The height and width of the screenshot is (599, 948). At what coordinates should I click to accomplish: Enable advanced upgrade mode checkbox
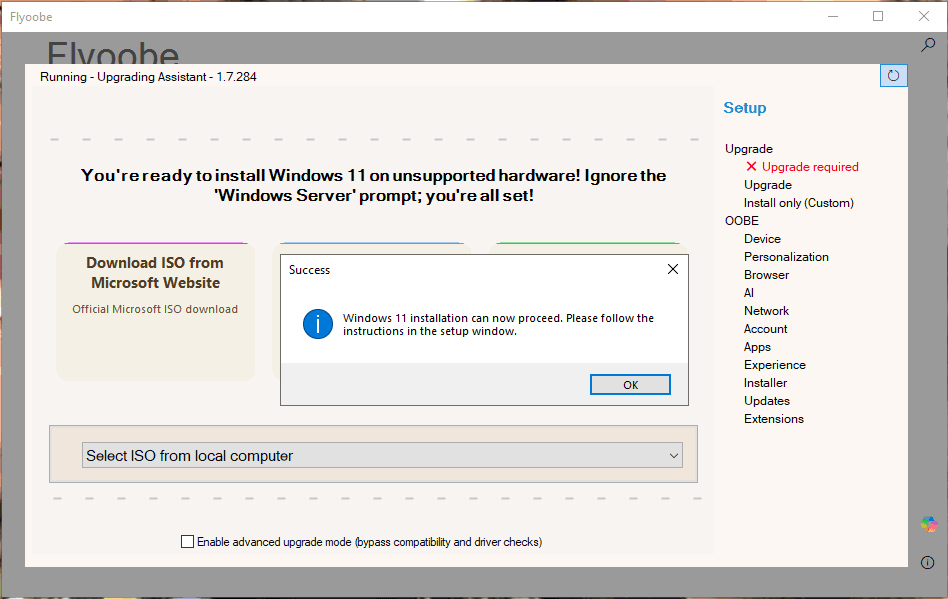(187, 542)
